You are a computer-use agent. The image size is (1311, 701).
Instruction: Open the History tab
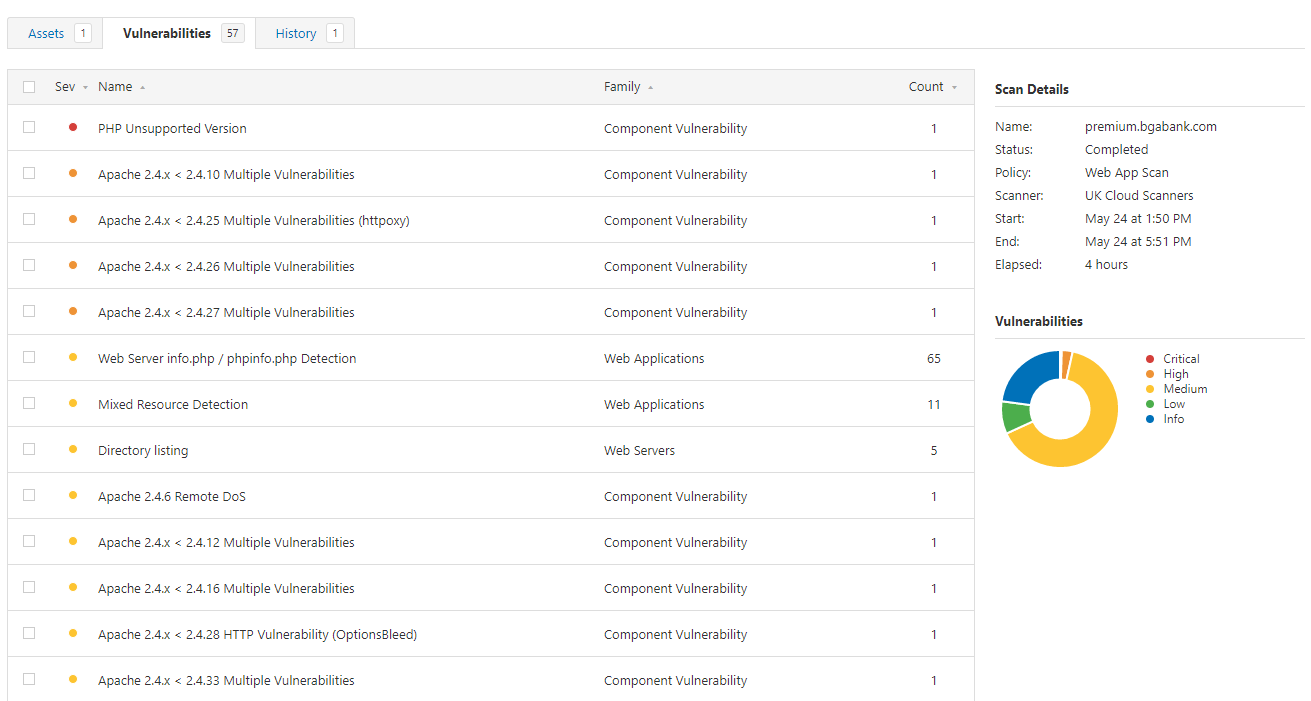[x=296, y=33]
